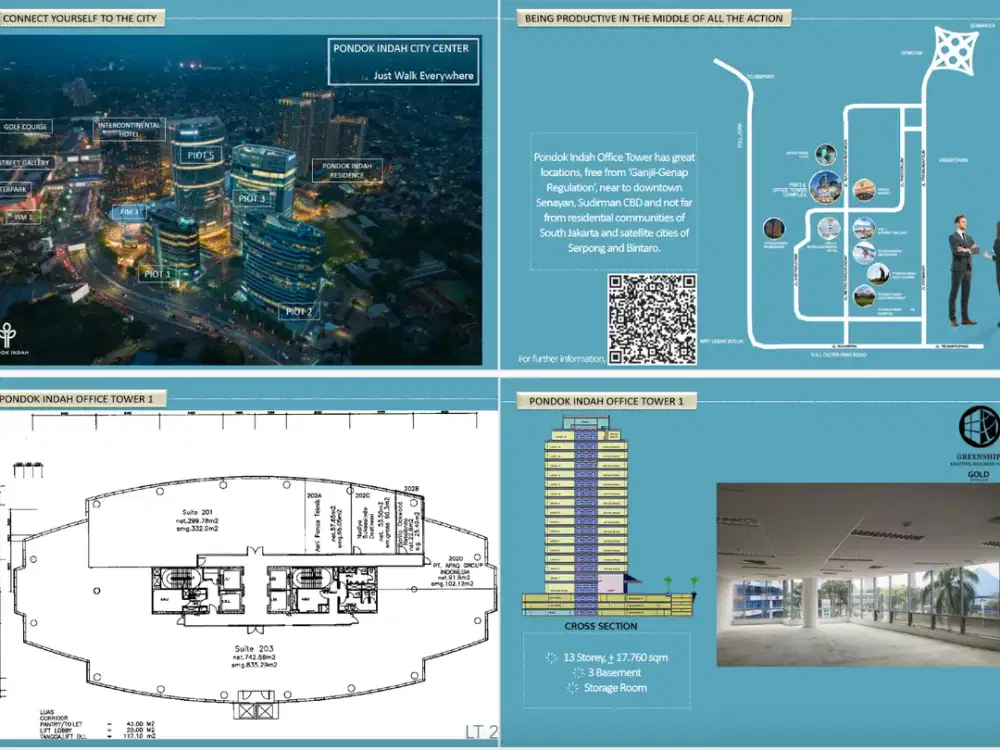This screenshot has height=750, width=1000.
Task: Select the PIM 2 & Office Tower Complex circle
Action: (825, 187)
